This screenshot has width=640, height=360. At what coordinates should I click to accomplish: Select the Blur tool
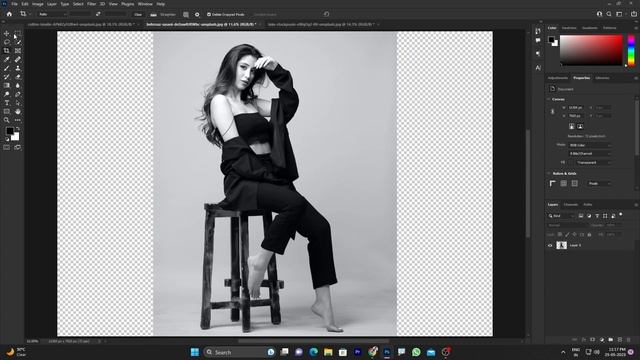click(18, 85)
